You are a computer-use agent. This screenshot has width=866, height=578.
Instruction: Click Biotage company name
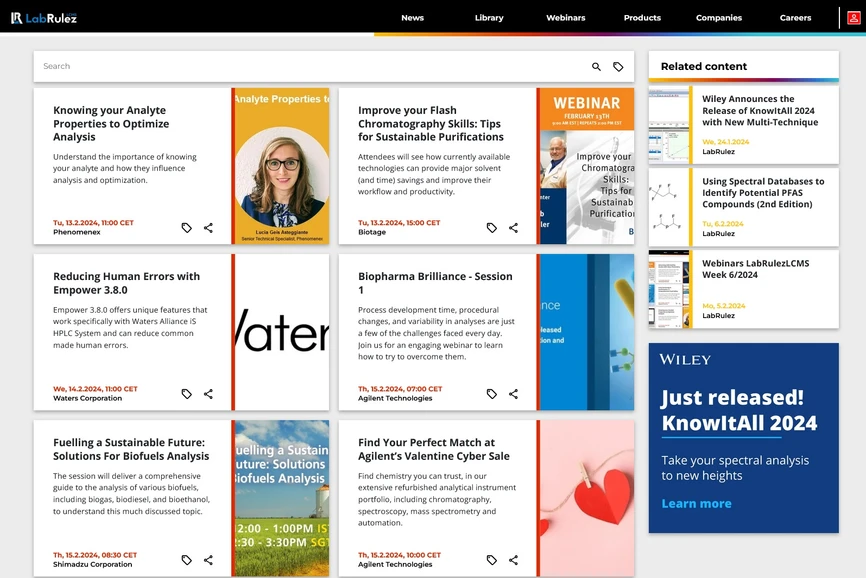(372, 232)
